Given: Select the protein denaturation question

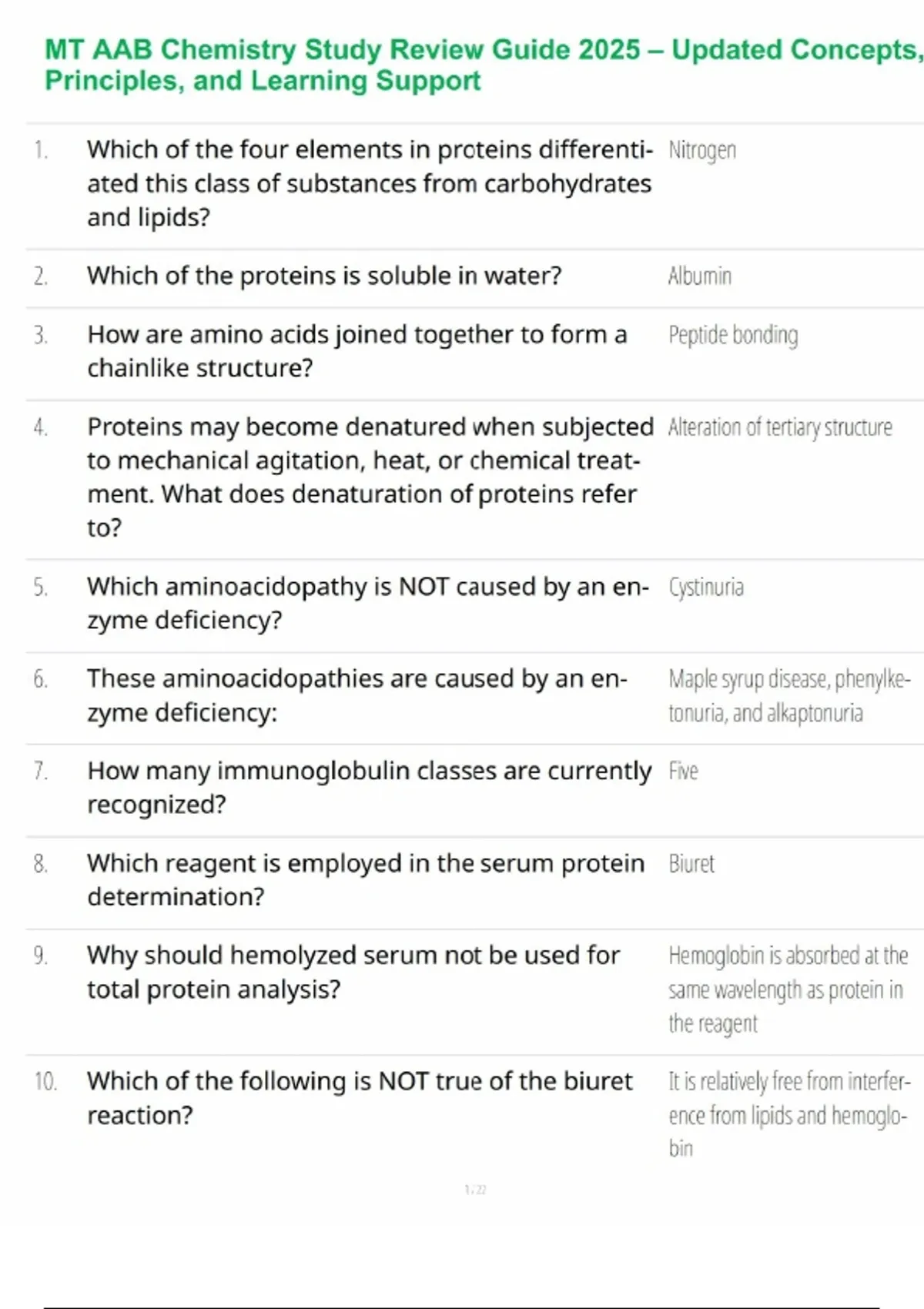Looking at the screenshot, I should (x=370, y=477).
